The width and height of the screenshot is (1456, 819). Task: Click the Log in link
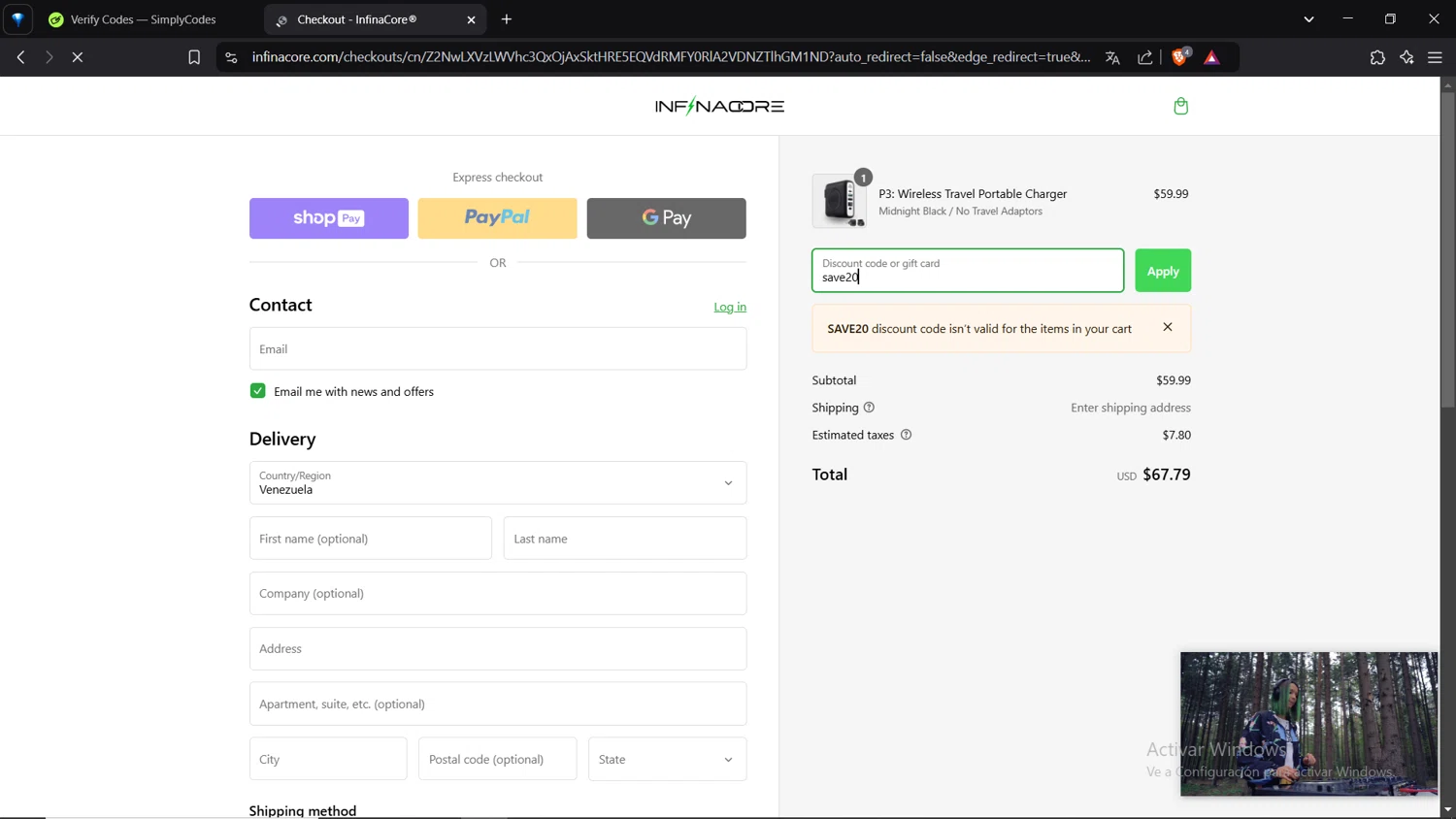pos(730,307)
